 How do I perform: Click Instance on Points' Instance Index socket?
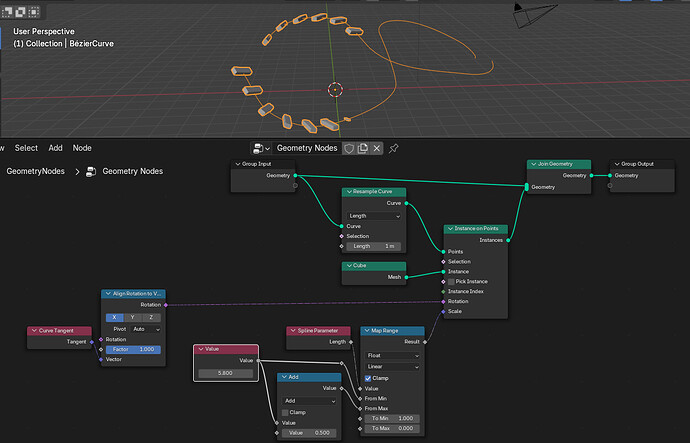(x=443, y=292)
